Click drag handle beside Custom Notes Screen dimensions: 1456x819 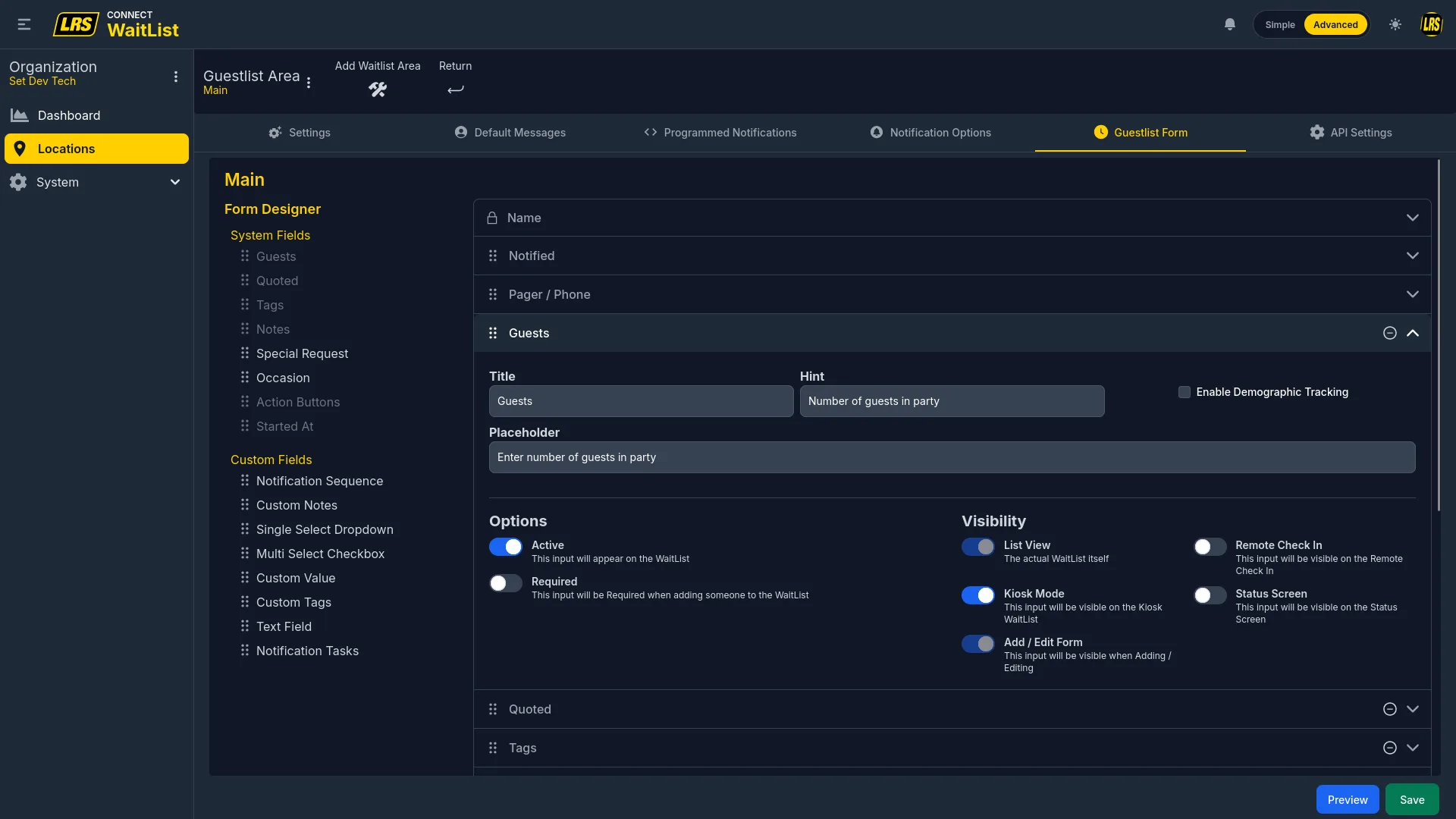(x=245, y=504)
